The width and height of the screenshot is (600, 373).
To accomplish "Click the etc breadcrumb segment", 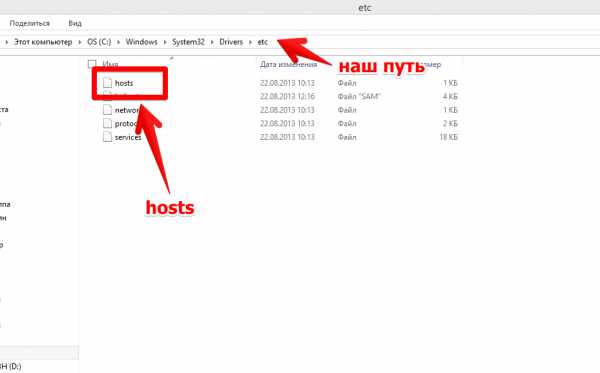I will click(x=262, y=42).
